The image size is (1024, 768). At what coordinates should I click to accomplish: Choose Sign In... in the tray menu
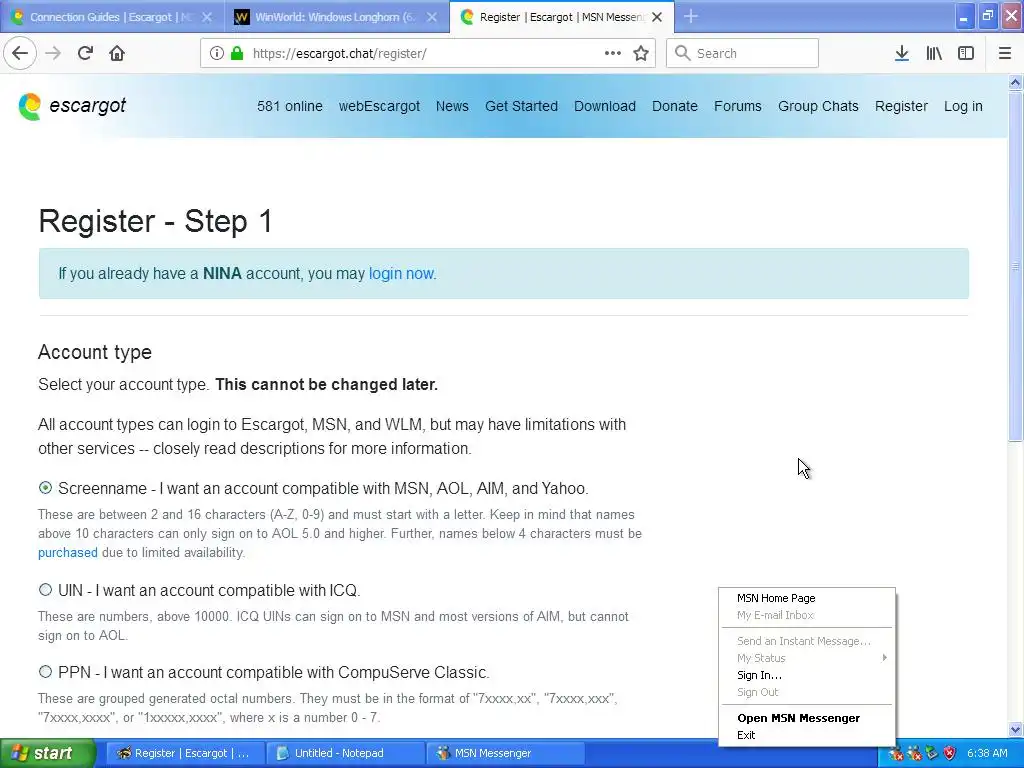click(x=759, y=675)
